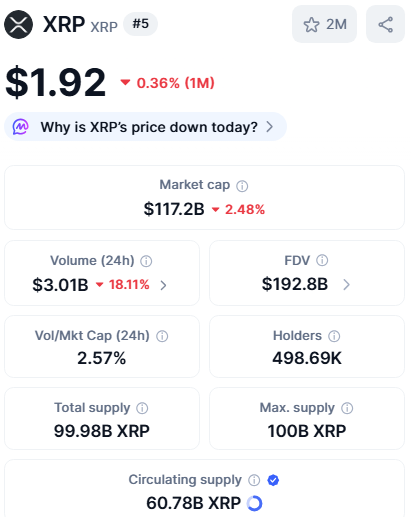The width and height of the screenshot is (411, 517).
Task: Click the Holders info icon
Action: (x=334, y=336)
